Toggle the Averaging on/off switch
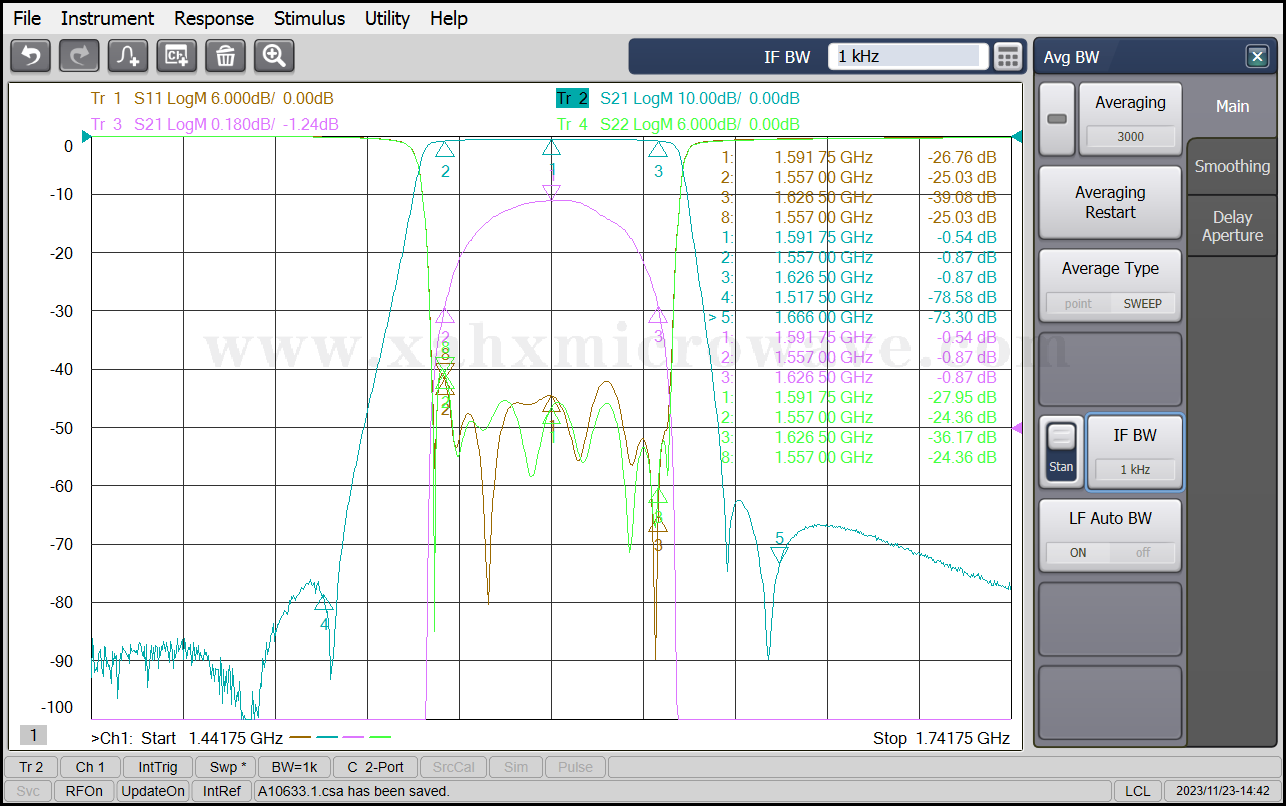The height and width of the screenshot is (806, 1286). point(1057,119)
